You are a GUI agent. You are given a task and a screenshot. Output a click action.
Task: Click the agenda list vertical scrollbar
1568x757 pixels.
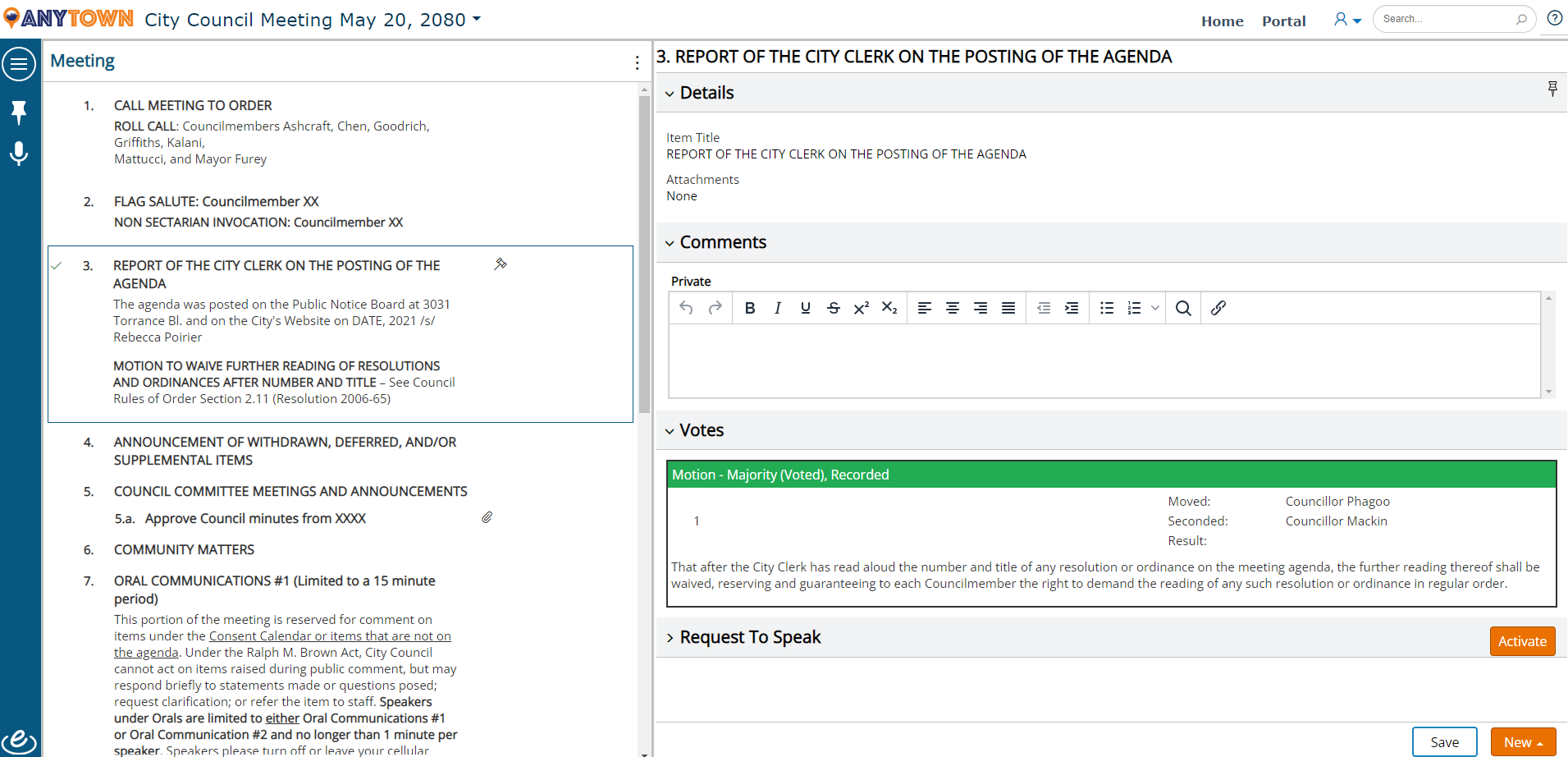point(644,255)
